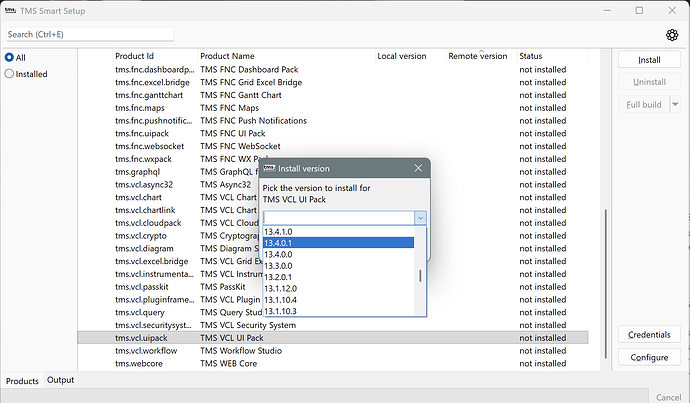Select the tms.graphql row

tap(333, 172)
